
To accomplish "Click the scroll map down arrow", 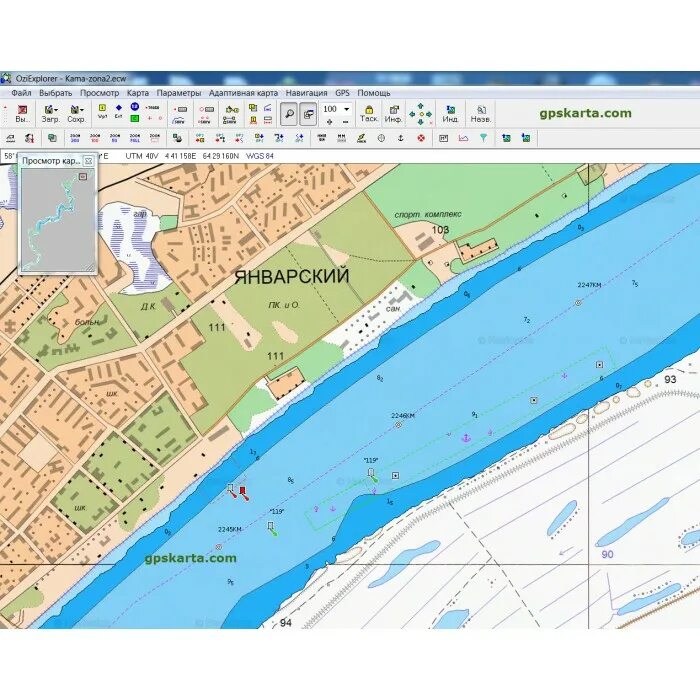I will (x=421, y=122).
